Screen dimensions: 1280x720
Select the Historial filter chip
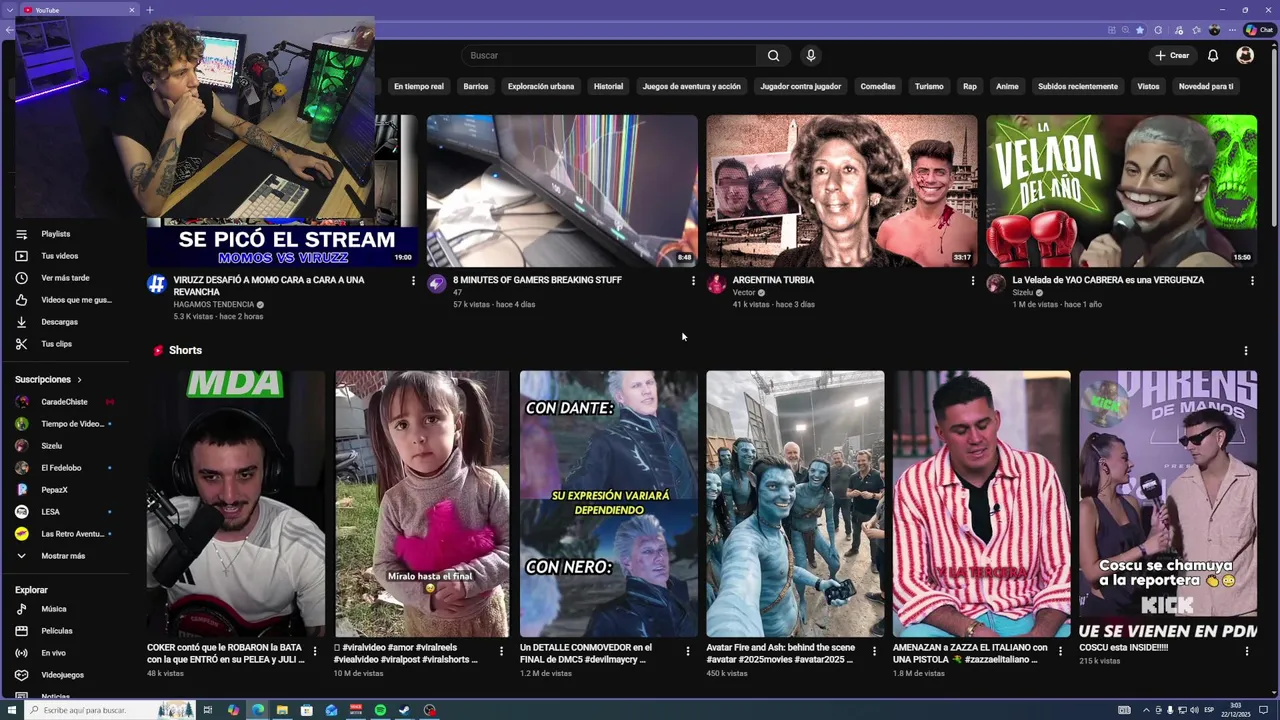coord(608,87)
